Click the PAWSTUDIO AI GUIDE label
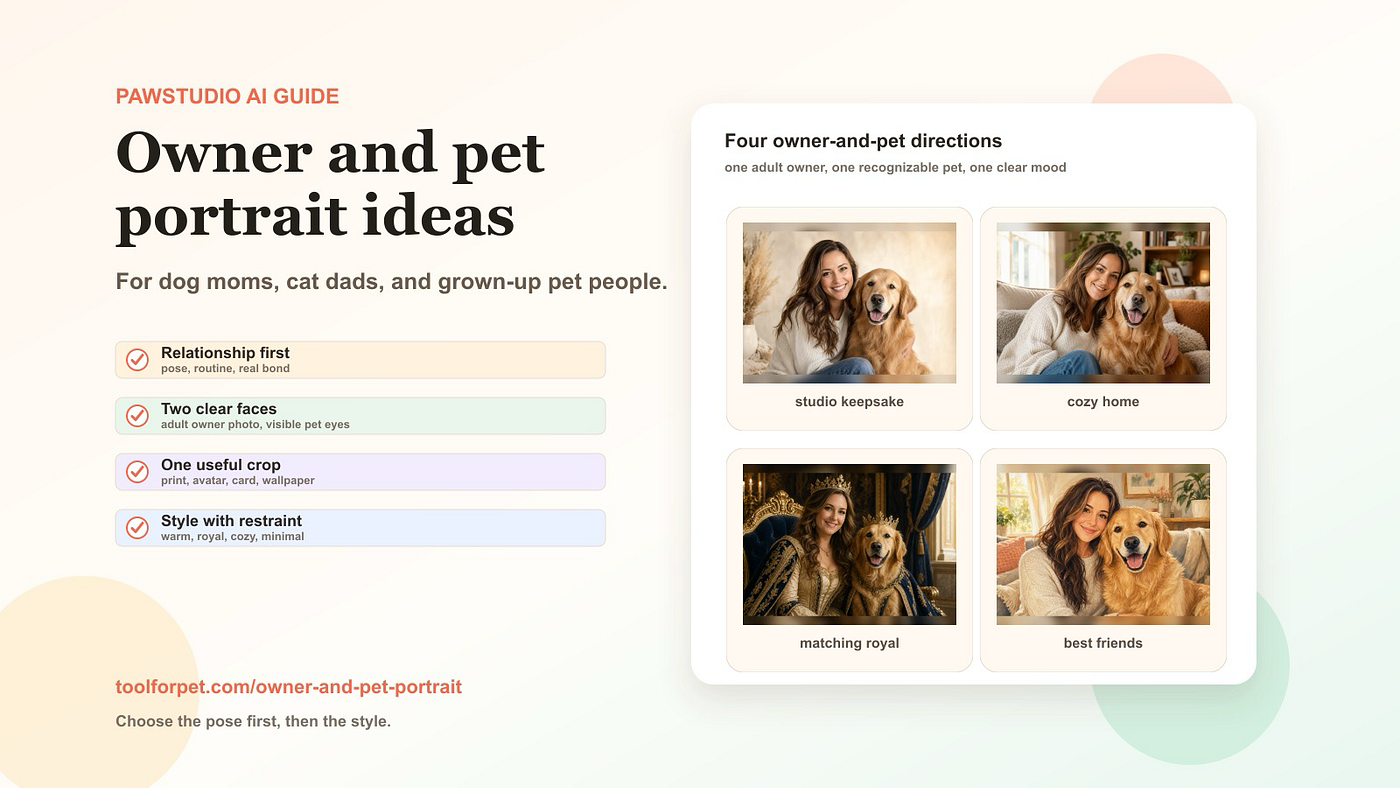The height and width of the screenshot is (788, 1400). (x=227, y=97)
